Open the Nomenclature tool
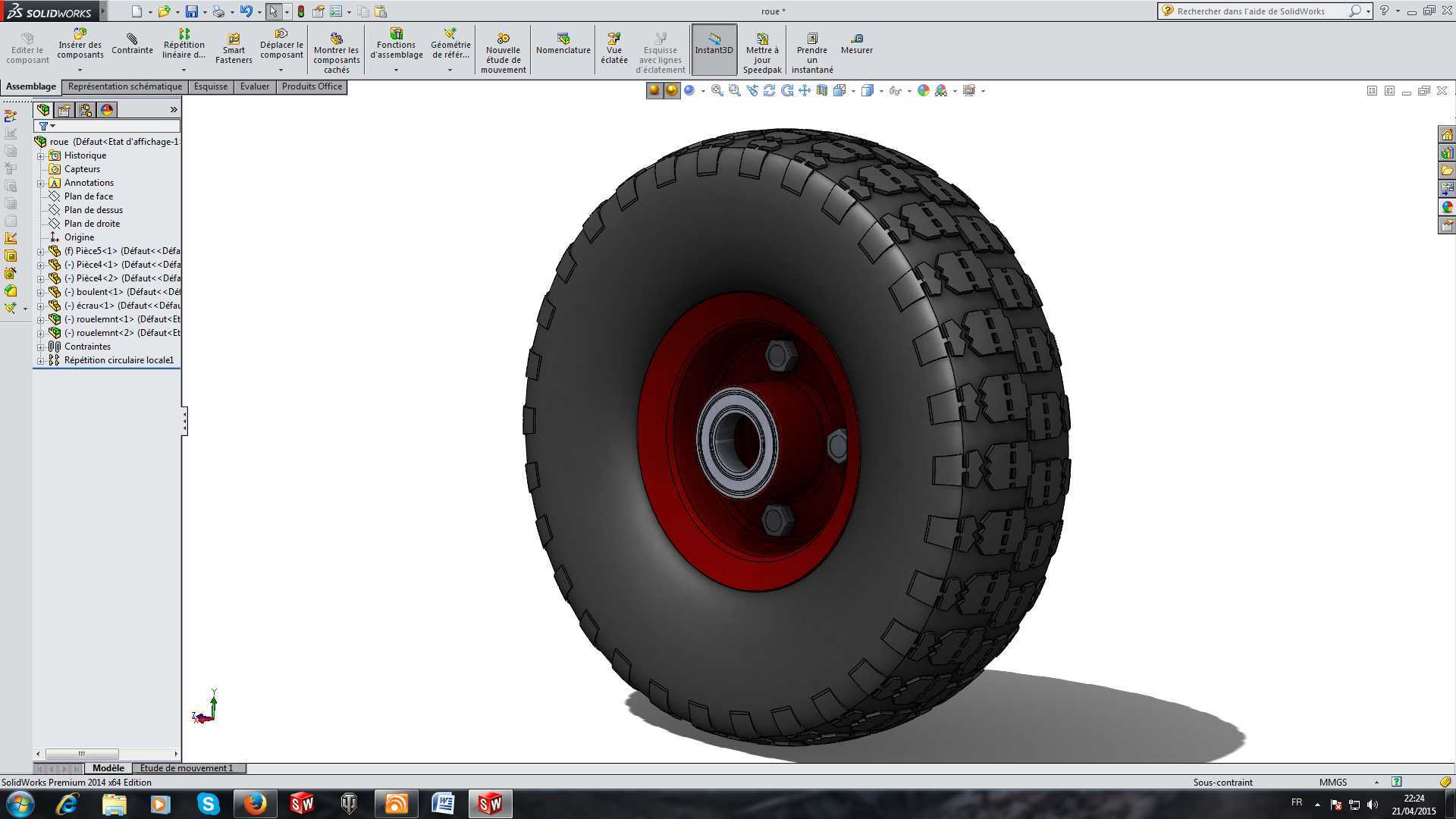 point(563,44)
